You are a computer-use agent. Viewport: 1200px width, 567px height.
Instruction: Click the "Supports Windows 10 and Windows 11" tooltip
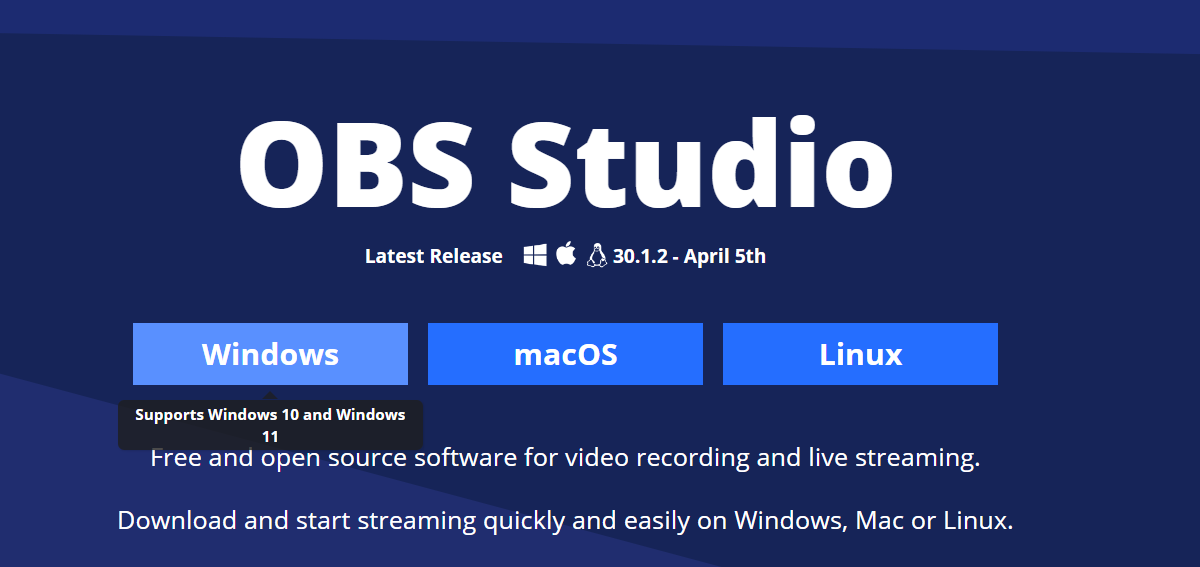[x=270, y=425]
